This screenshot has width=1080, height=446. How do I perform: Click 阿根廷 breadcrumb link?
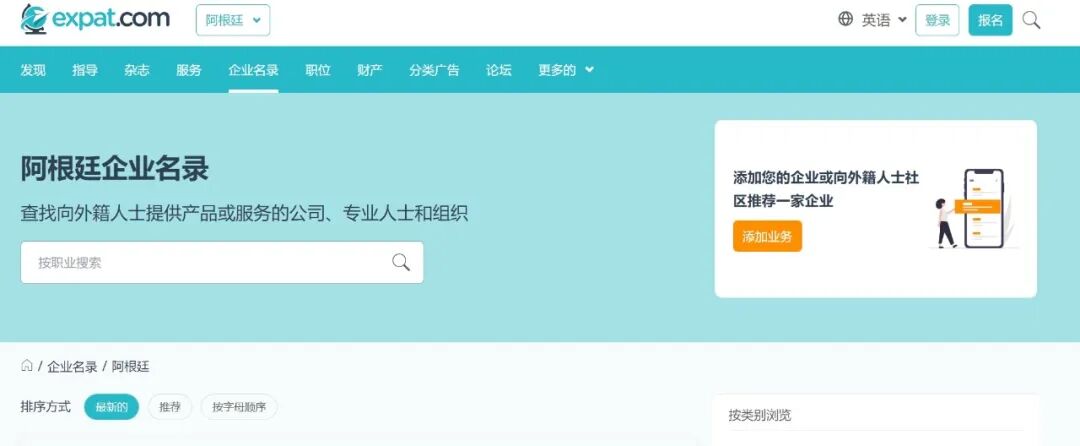click(x=130, y=366)
